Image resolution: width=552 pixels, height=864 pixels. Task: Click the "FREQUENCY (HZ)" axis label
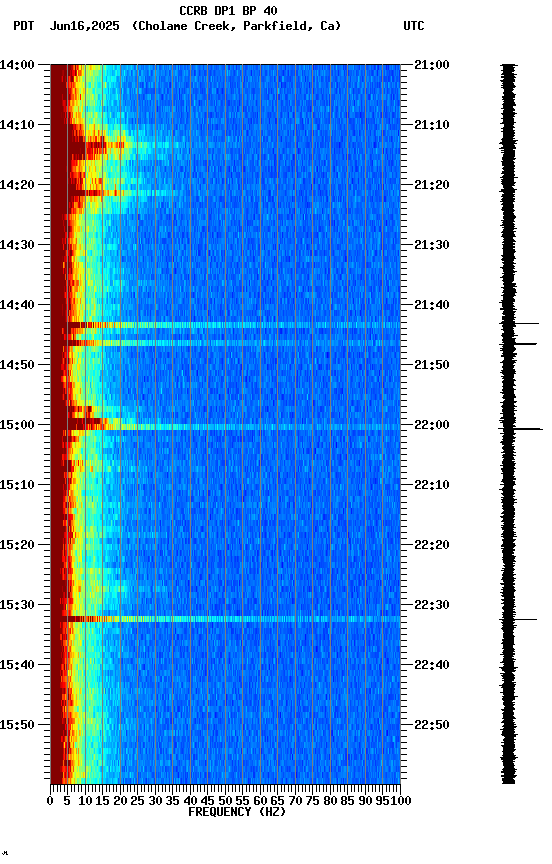tap(237, 812)
